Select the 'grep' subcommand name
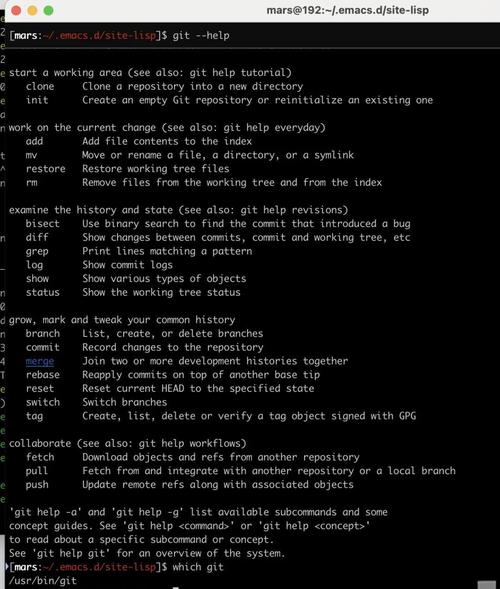Viewport: 500px width, 589px height. 37,252
